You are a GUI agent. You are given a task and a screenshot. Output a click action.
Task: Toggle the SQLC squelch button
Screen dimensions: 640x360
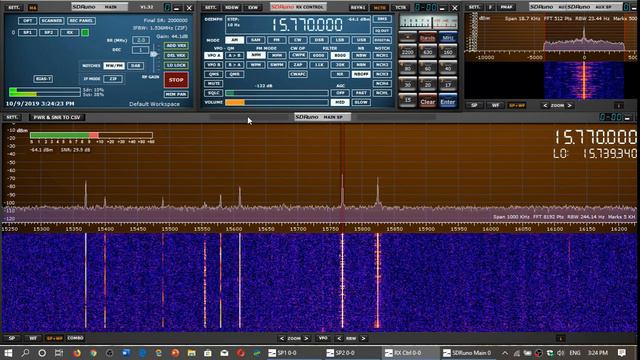click(213, 93)
